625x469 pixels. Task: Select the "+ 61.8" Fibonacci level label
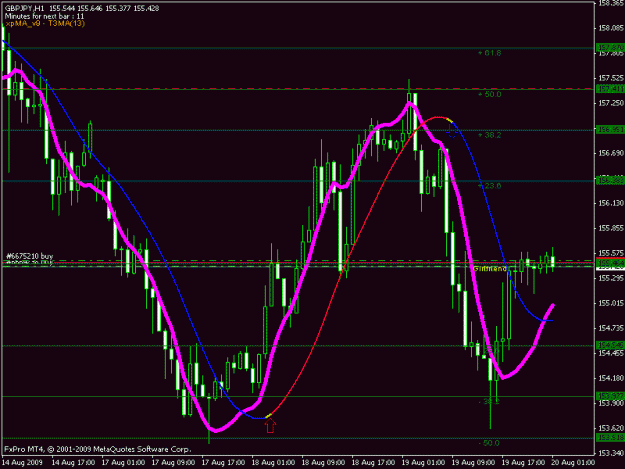point(489,53)
